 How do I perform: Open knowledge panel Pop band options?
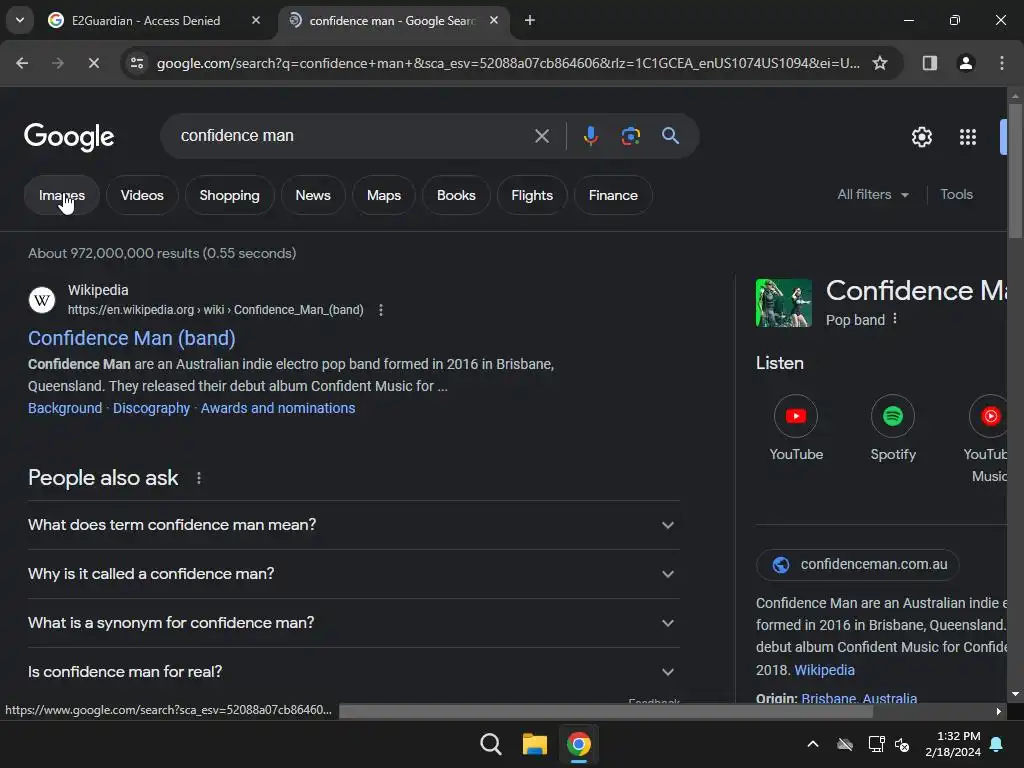point(895,319)
